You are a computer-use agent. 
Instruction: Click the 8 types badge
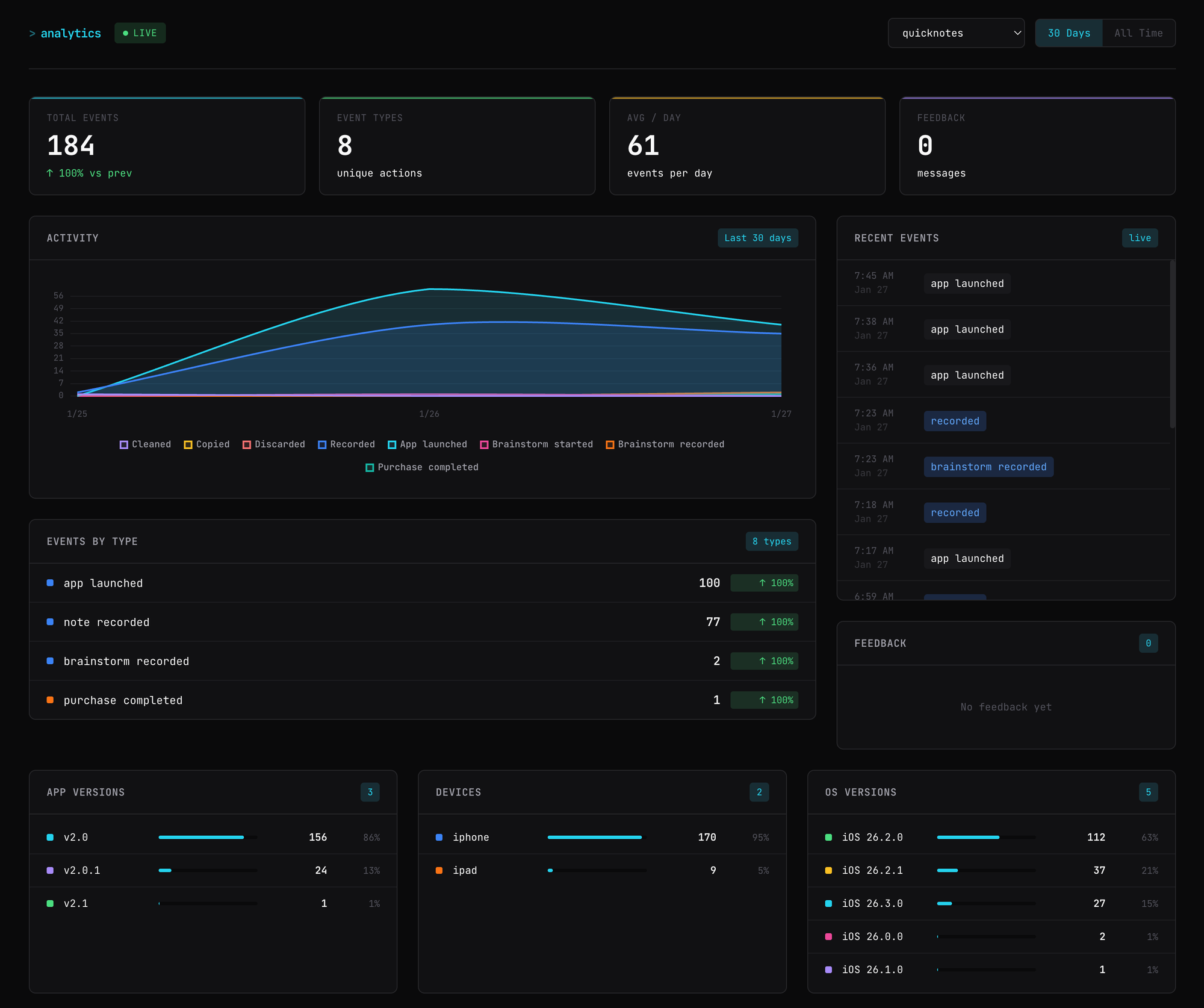pyautogui.click(x=771, y=541)
